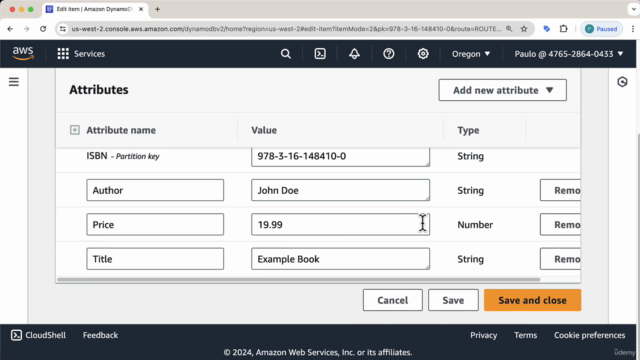Open the Paulo account dropdown

[x=569, y=53]
